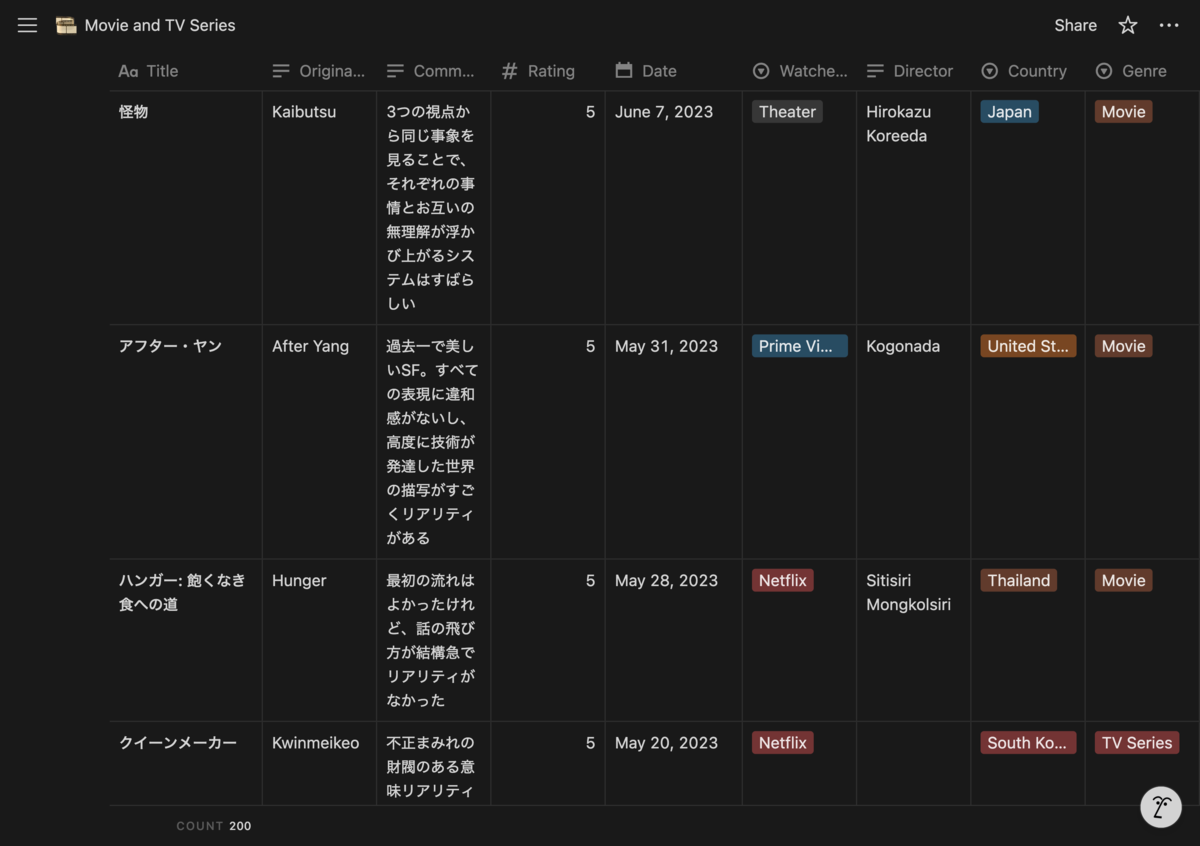This screenshot has width=1200, height=846.
Task: Open the hamburger sidebar menu
Action: (27, 25)
